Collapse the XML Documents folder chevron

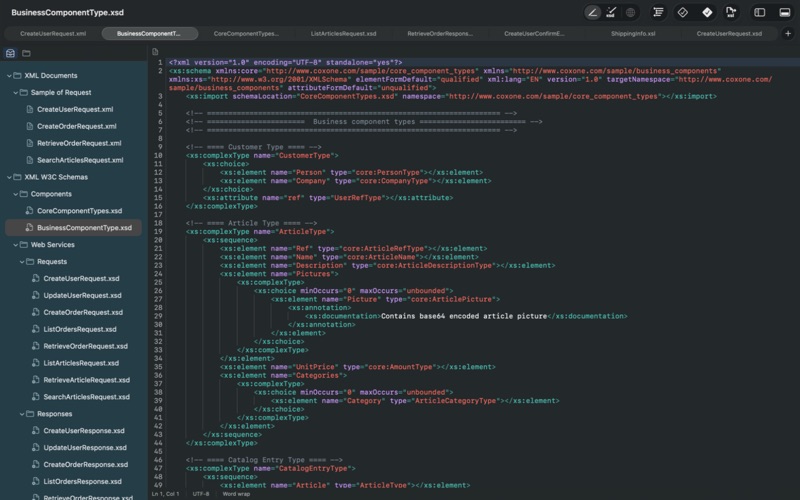coord(9,76)
